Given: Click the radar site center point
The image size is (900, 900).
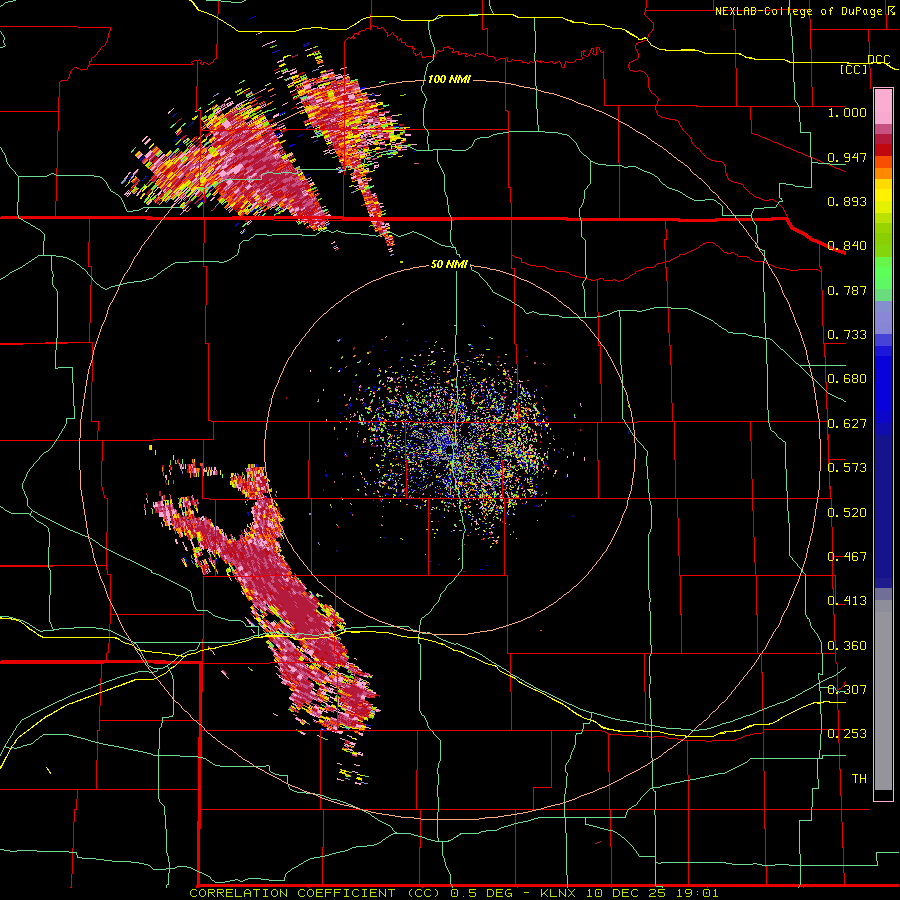Looking at the screenshot, I should 449,452.
